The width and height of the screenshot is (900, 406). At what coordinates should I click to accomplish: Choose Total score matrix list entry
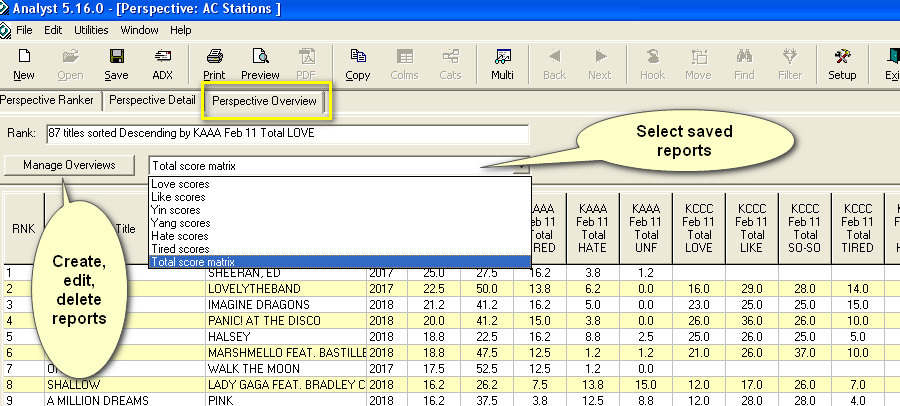(340, 262)
